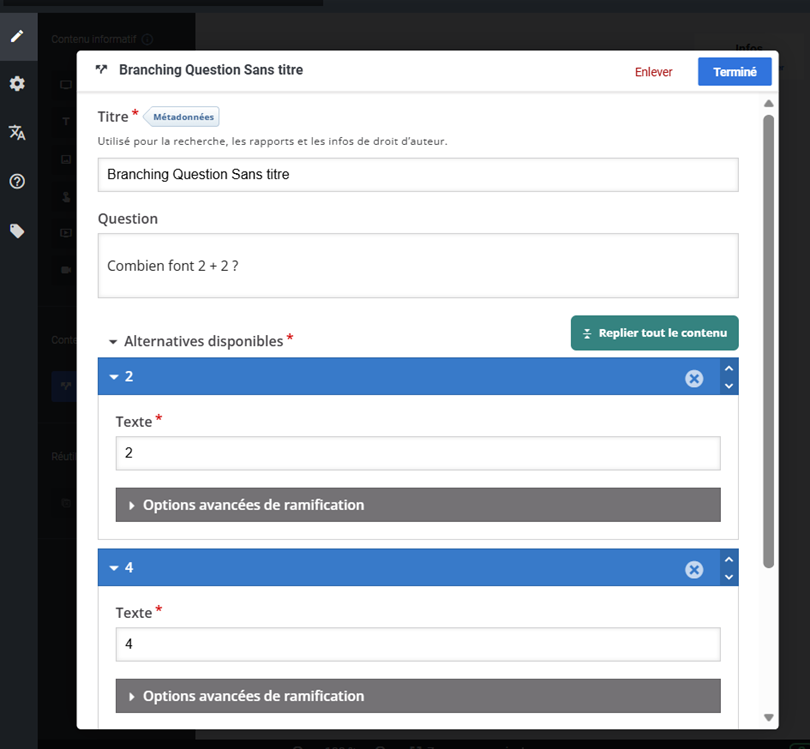This screenshot has width=810, height=749.
Task: Remove alternative 2 with its X icon
Action: click(694, 378)
